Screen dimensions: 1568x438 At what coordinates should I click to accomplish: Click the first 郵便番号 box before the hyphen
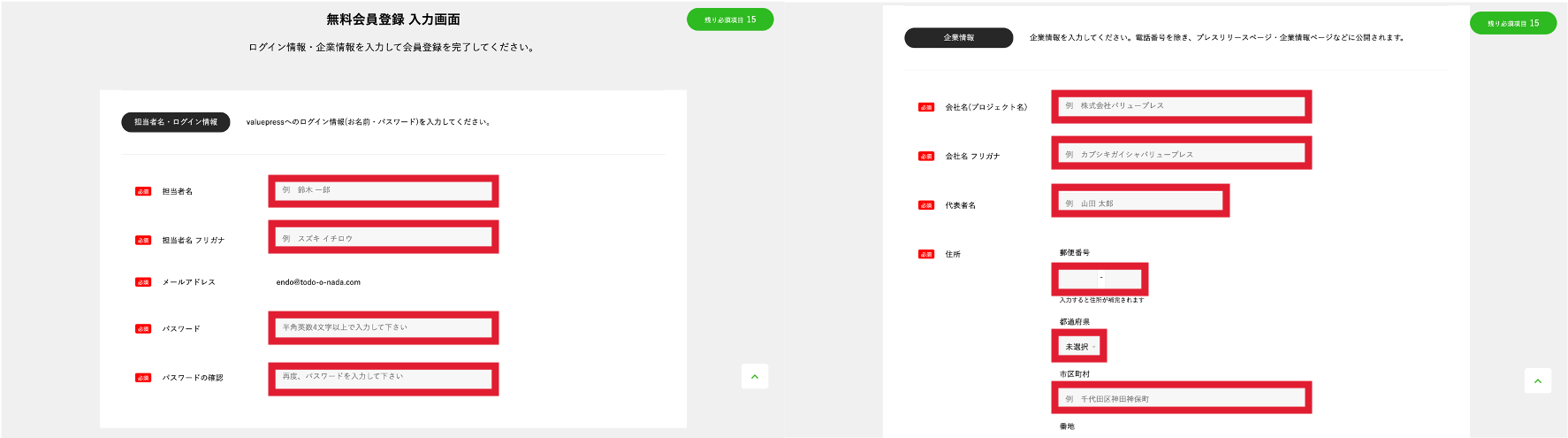tap(1077, 279)
